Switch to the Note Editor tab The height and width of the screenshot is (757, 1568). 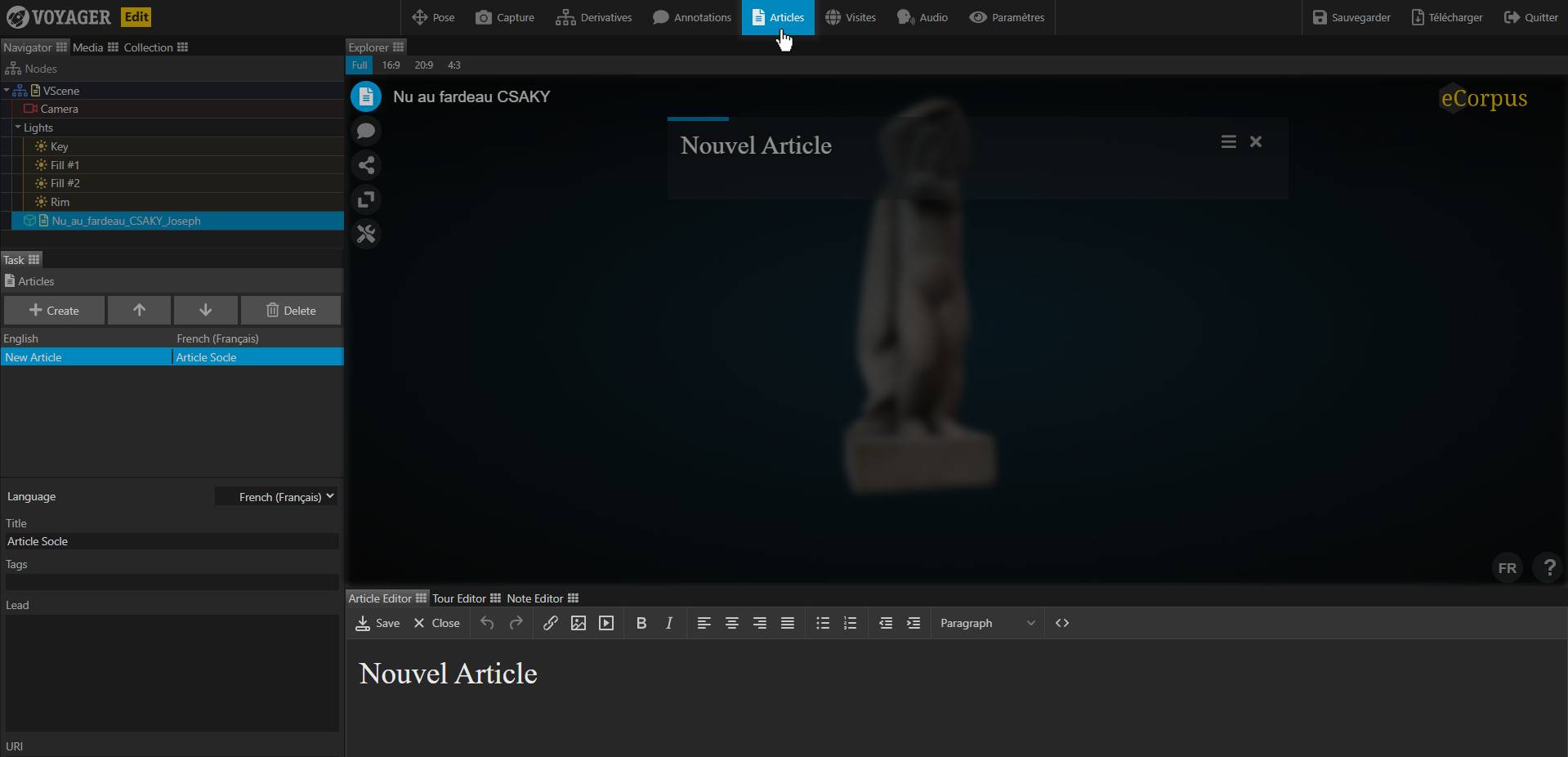(542, 598)
